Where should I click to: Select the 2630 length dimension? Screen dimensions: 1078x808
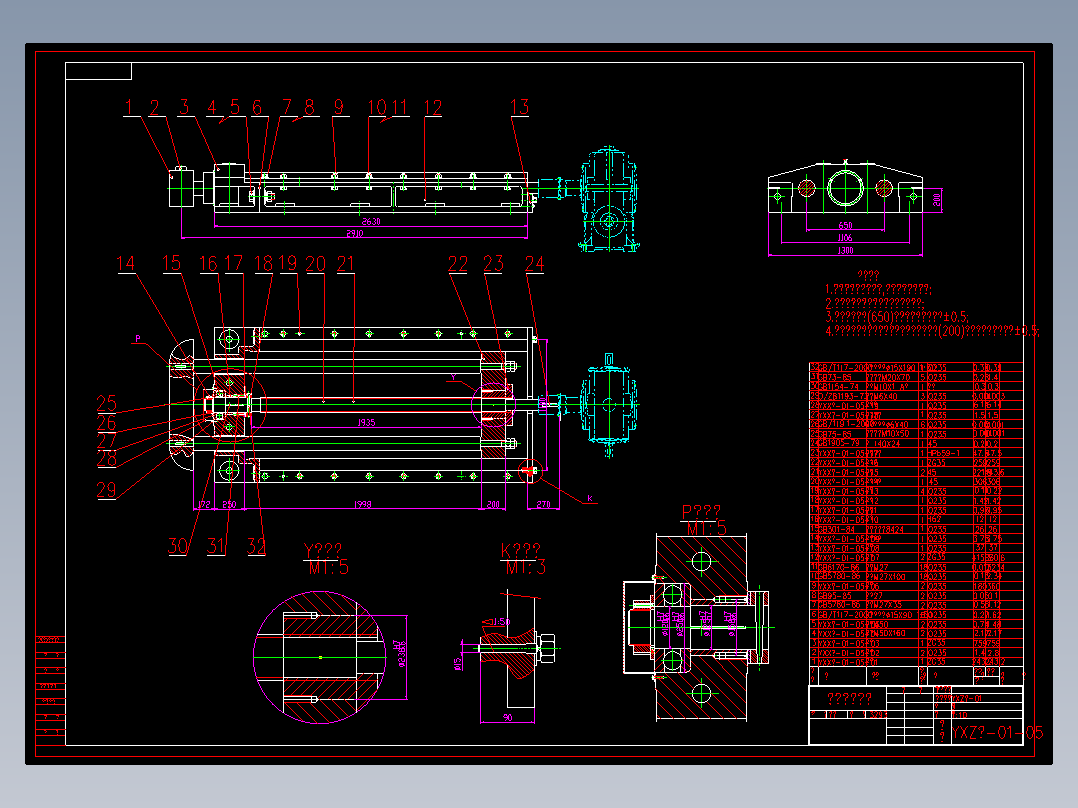pyautogui.click(x=371, y=221)
